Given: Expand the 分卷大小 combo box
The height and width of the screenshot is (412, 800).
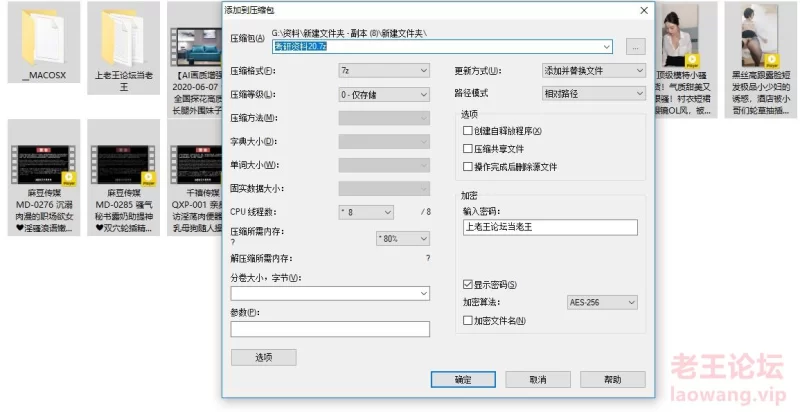Looking at the screenshot, I should pyautogui.click(x=330, y=293).
